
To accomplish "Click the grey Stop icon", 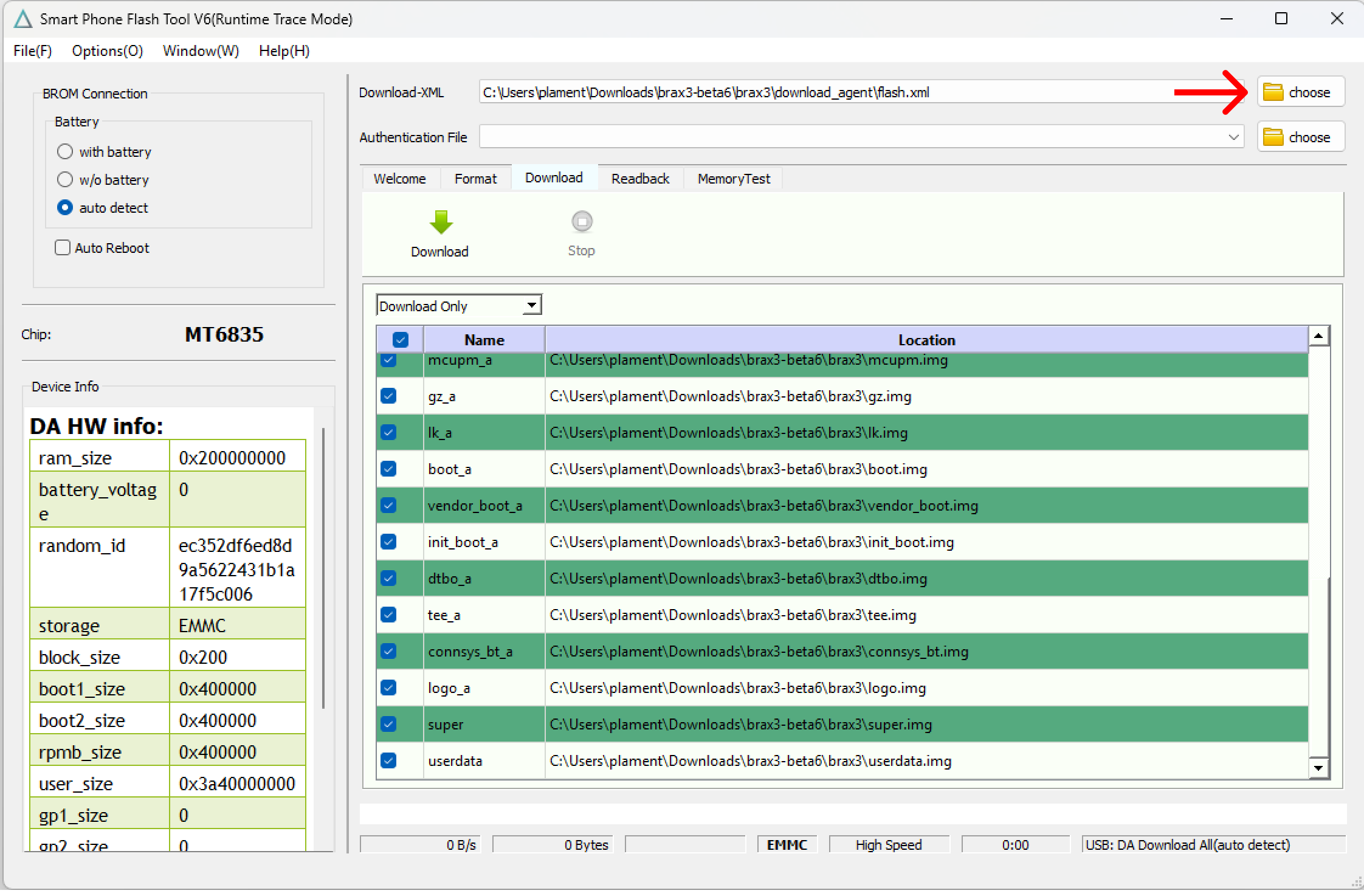I will coord(582,222).
